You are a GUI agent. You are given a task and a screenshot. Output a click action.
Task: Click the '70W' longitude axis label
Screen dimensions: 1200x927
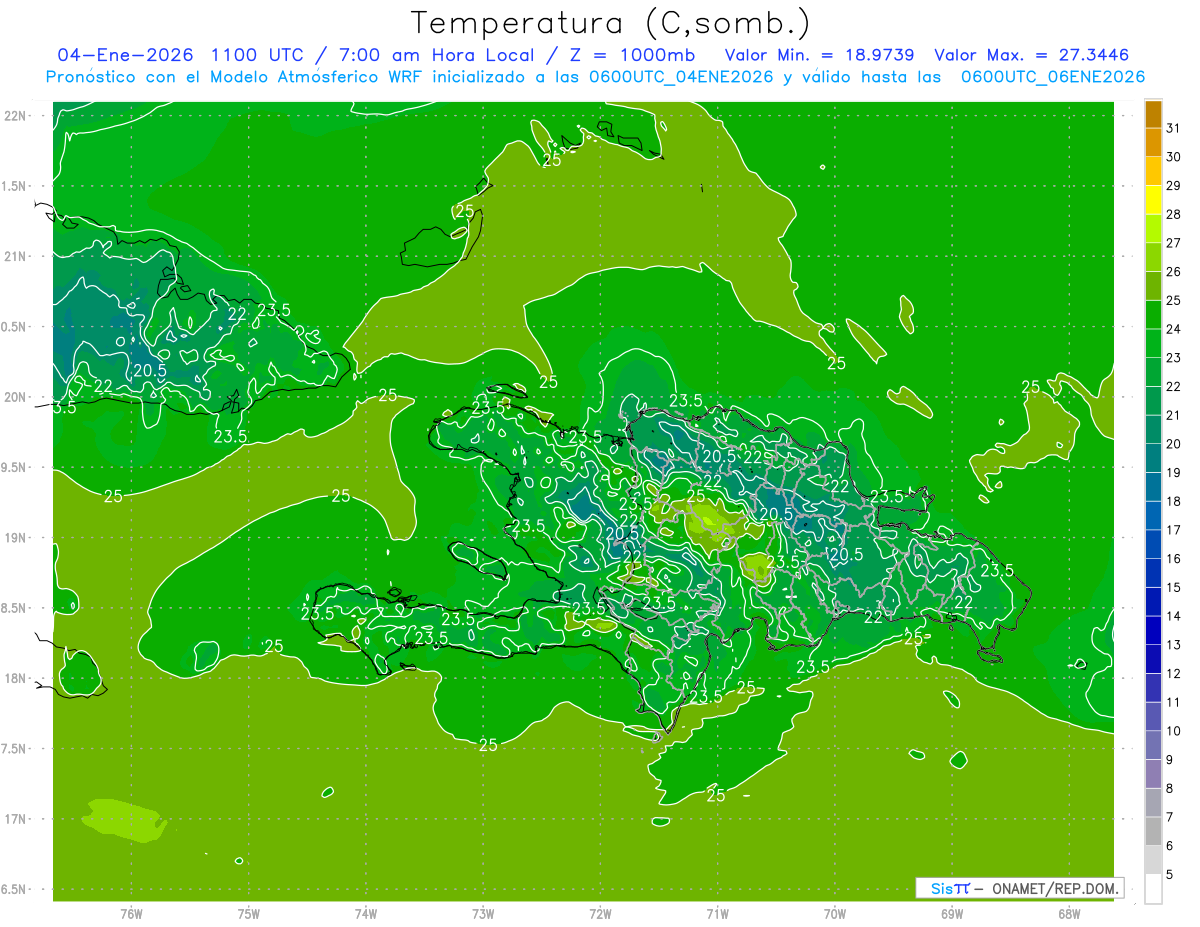(835, 913)
